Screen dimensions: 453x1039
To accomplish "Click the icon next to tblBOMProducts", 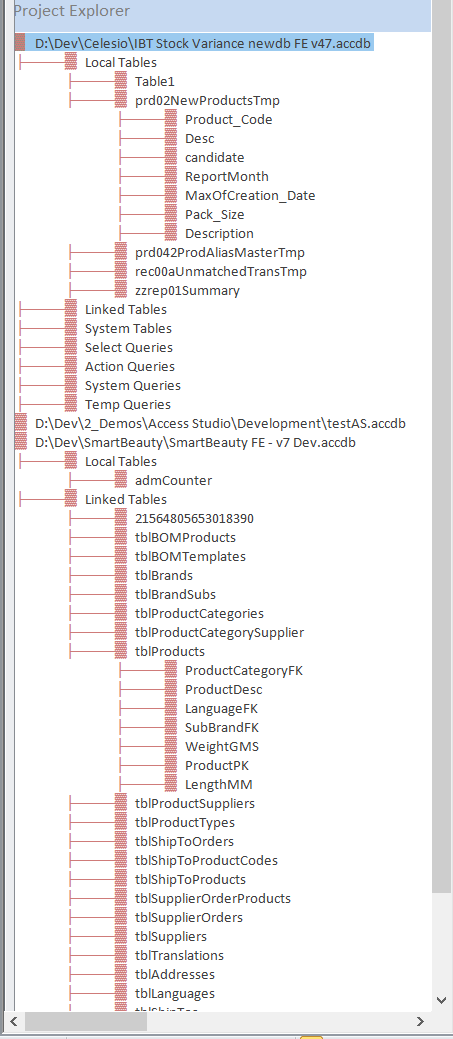I will click(121, 537).
